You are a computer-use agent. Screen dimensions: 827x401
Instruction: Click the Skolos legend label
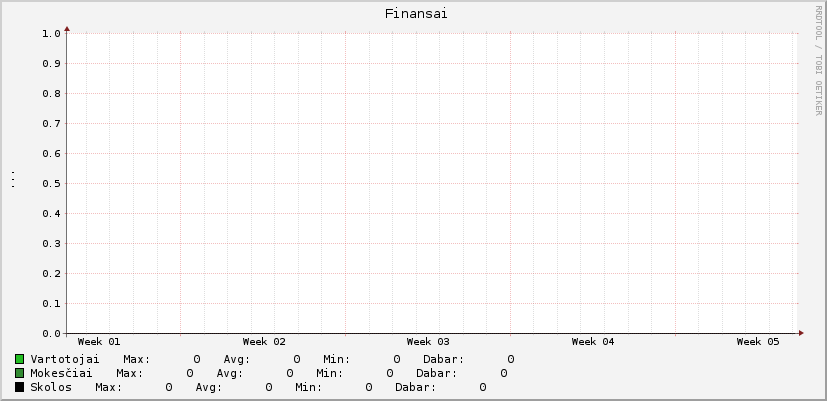(x=51, y=386)
